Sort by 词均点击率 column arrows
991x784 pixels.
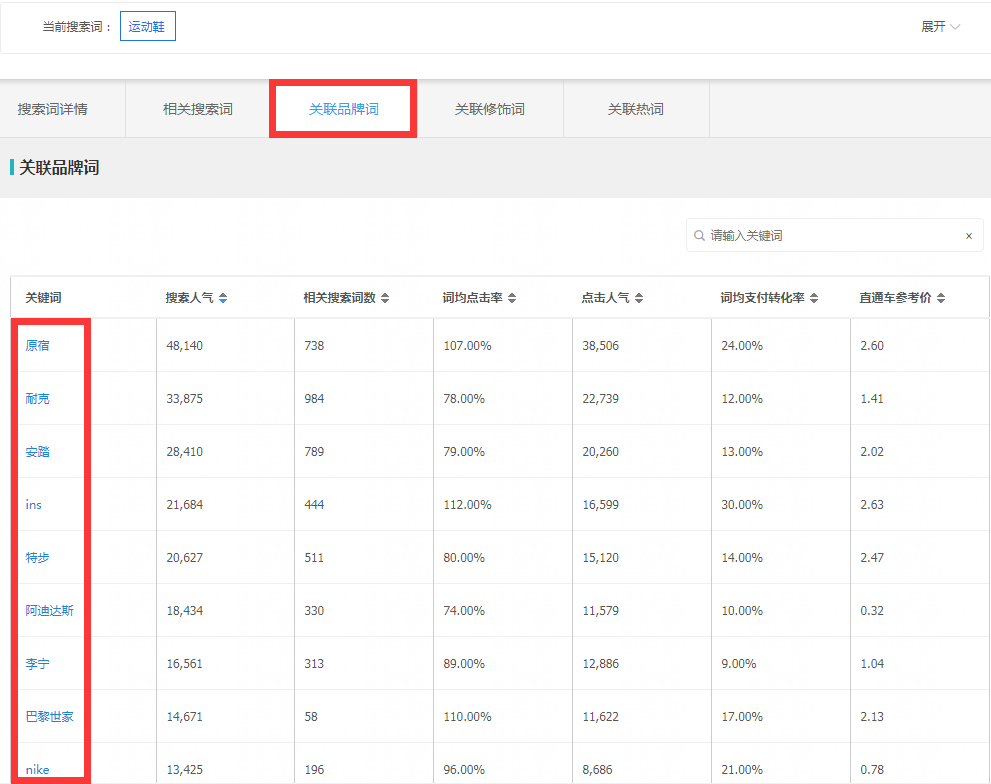coord(512,298)
